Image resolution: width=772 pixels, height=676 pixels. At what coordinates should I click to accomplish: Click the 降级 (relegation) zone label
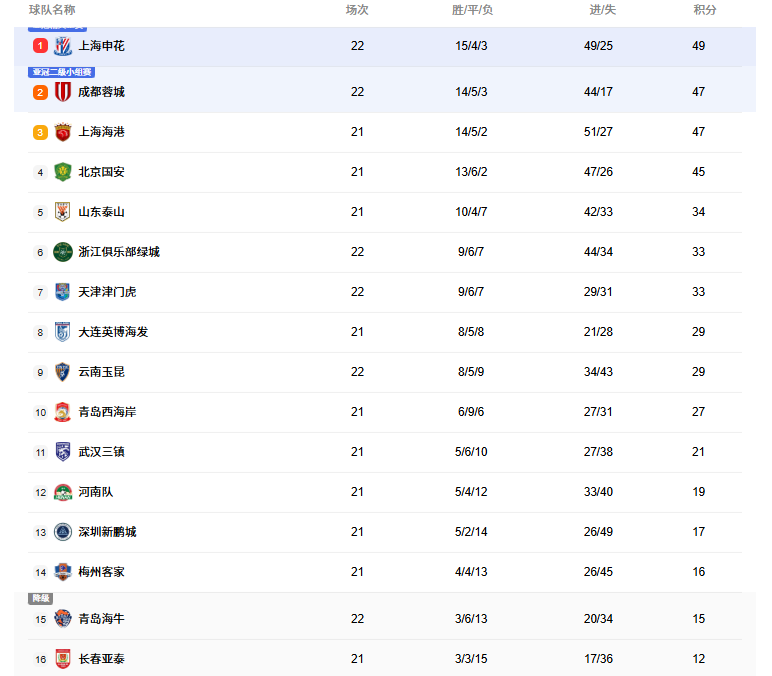(41, 598)
